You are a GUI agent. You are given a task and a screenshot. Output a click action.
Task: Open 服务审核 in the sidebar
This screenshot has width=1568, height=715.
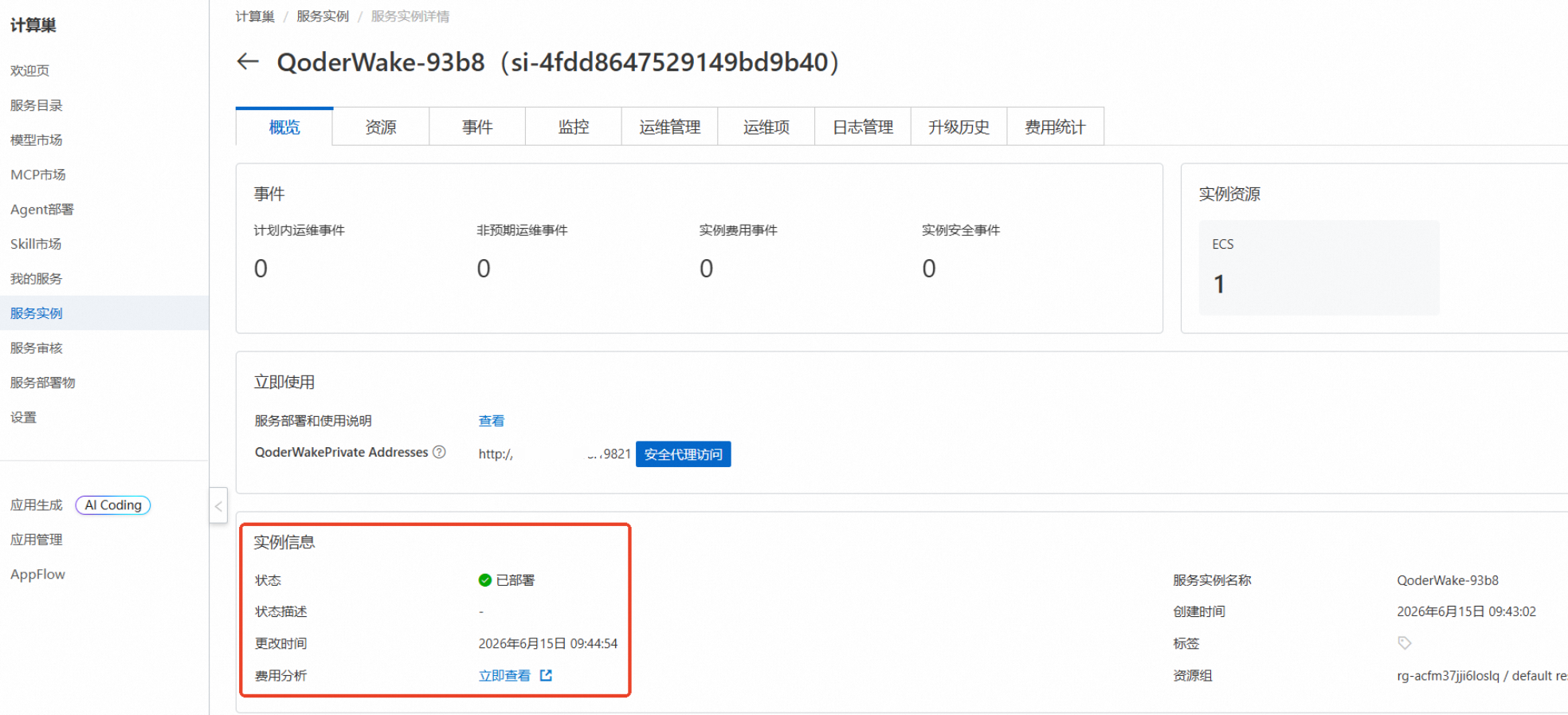click(x=36, y=348)
